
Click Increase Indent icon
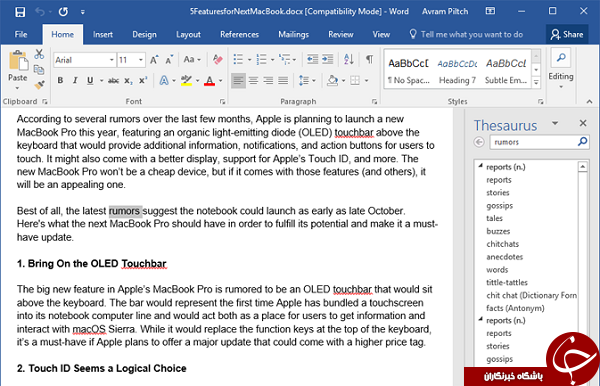pos(328,60)
